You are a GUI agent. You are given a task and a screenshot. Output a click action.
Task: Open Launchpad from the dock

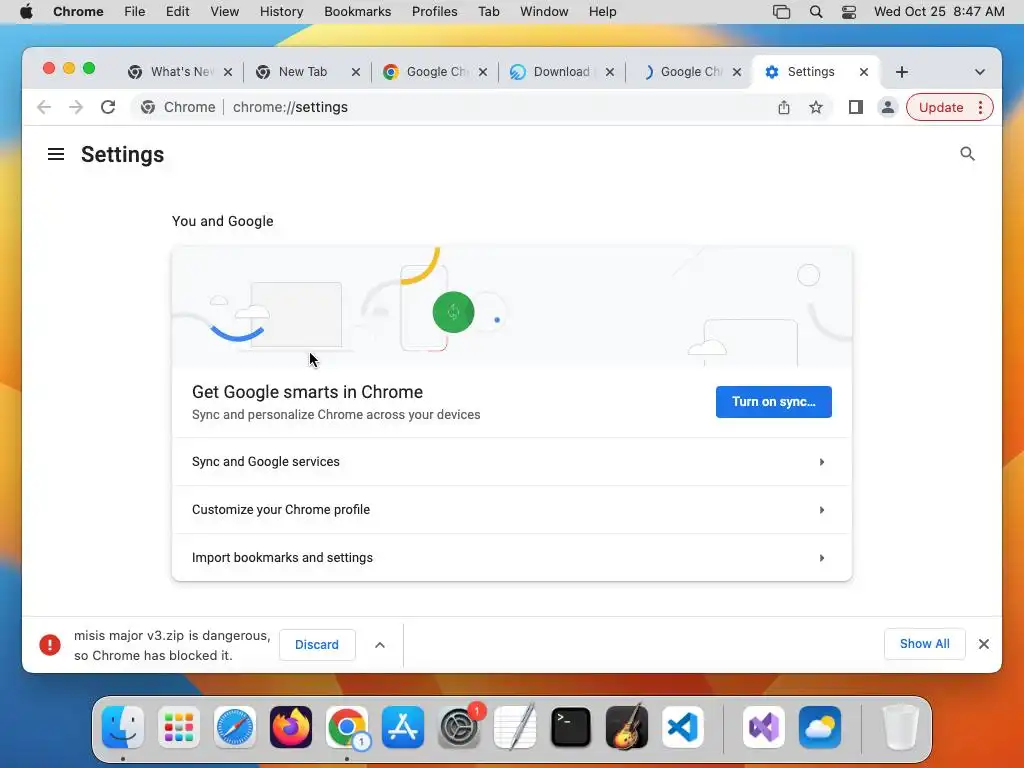click(179, 727)
